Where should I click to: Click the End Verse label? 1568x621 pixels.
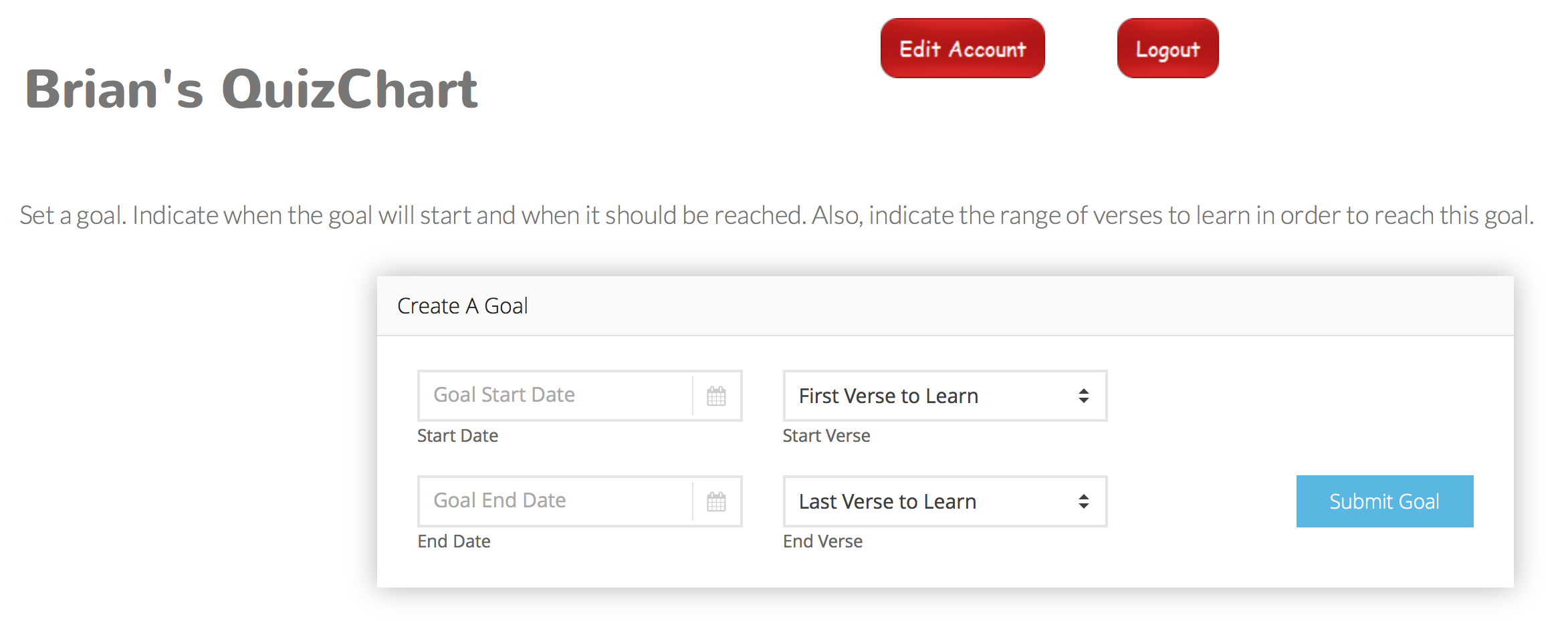pyautogui.click(x=822, y=541)
